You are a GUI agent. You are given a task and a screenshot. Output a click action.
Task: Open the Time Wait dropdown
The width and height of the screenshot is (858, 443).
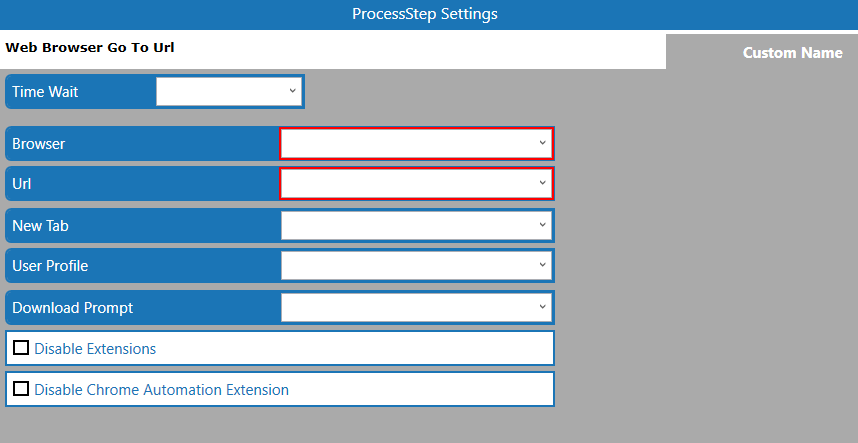[229, 91]
